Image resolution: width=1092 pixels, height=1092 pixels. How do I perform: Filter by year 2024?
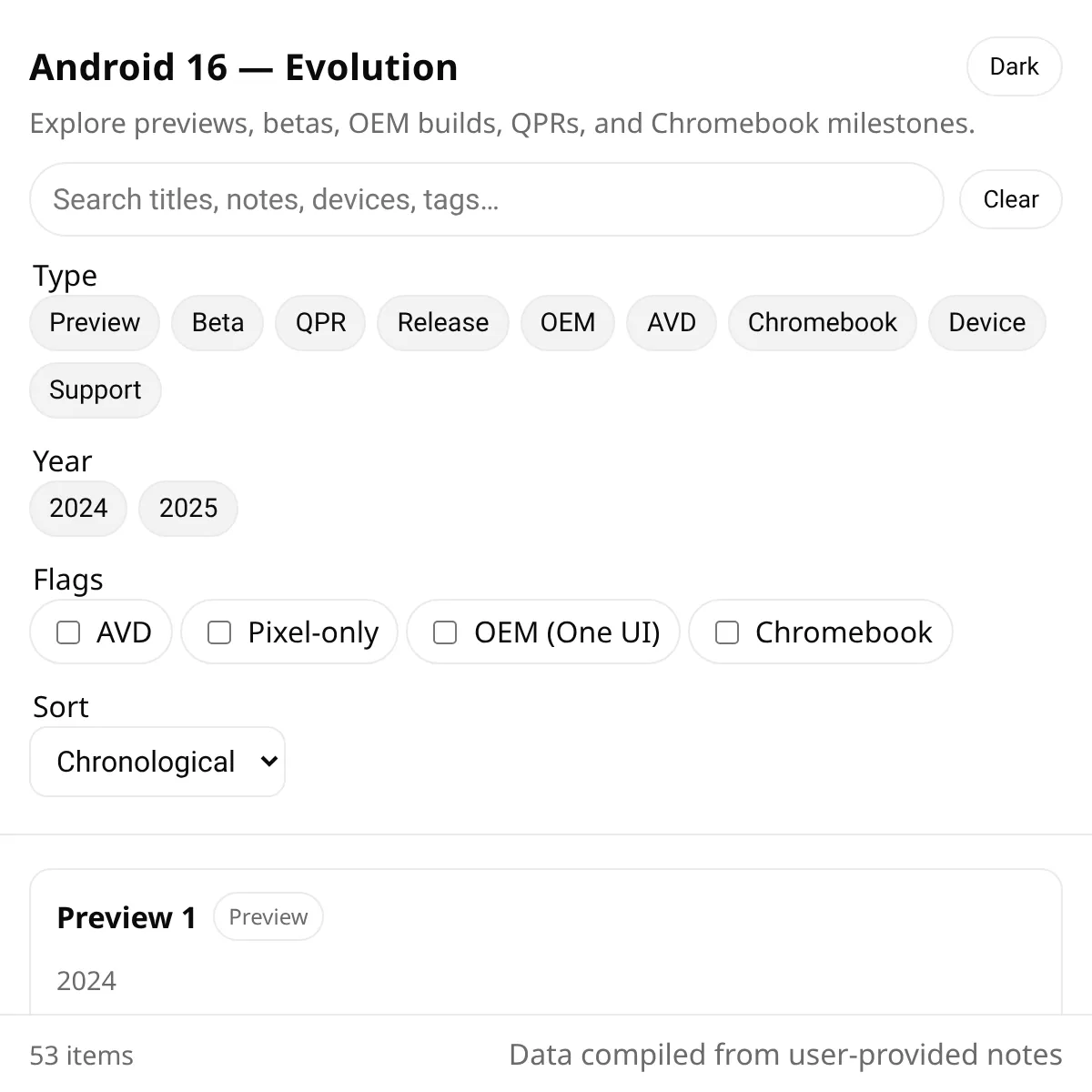(78, 508)
